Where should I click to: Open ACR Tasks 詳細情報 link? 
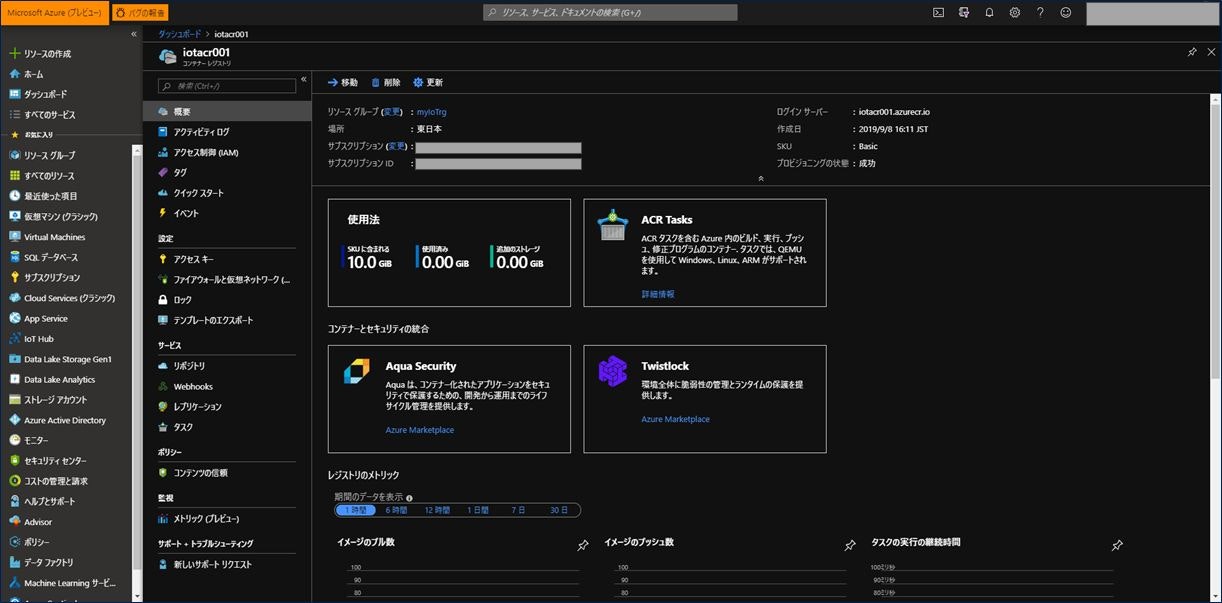point(658,294)
